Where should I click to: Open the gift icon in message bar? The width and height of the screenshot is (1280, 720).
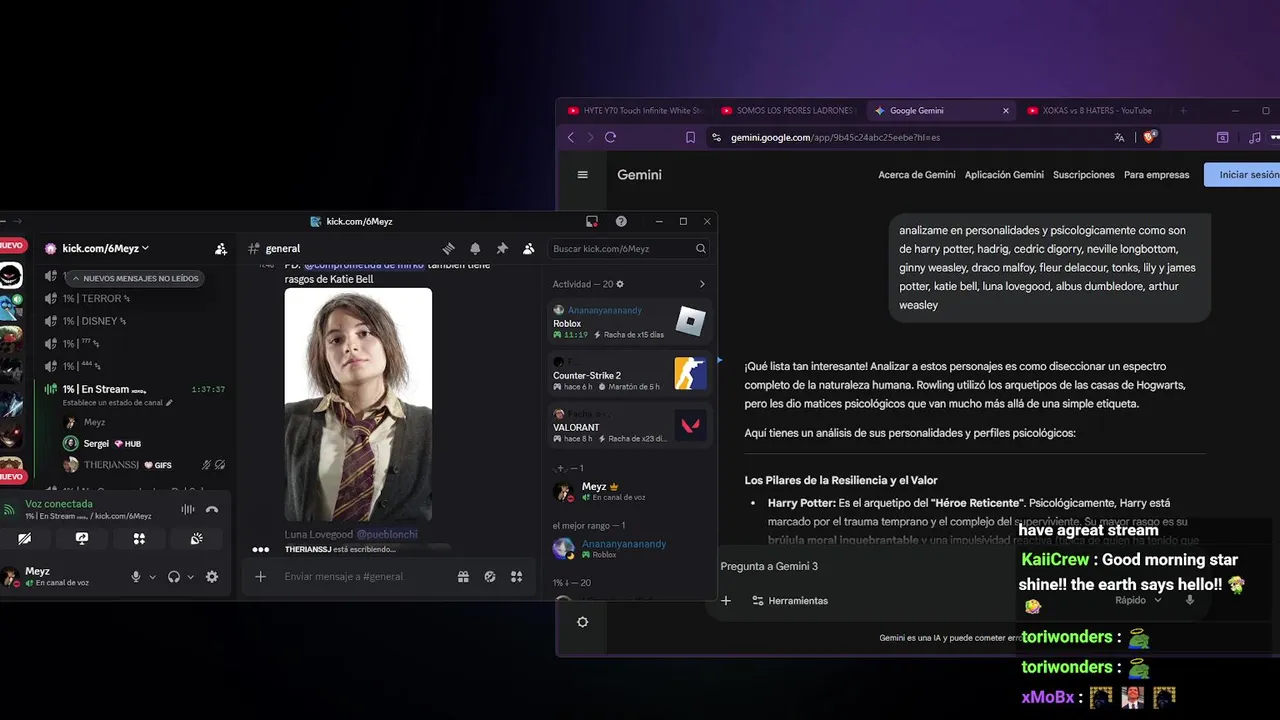click(x=463, y=576)
